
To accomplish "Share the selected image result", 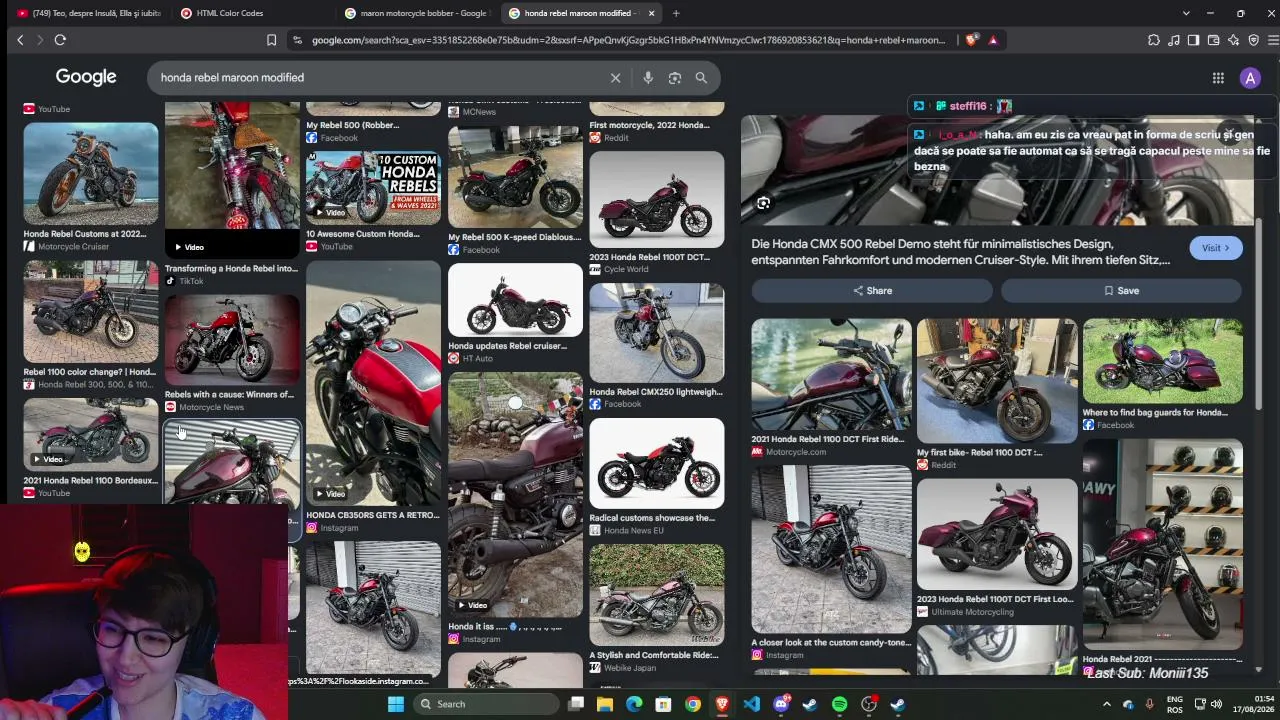I will coord(872,291).
